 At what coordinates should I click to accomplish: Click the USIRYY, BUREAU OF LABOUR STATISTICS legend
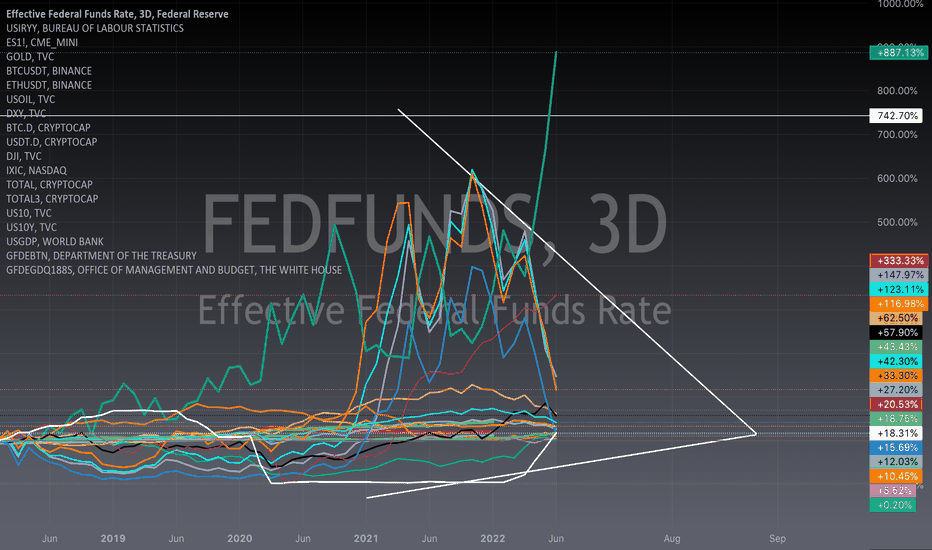point(95,28)
